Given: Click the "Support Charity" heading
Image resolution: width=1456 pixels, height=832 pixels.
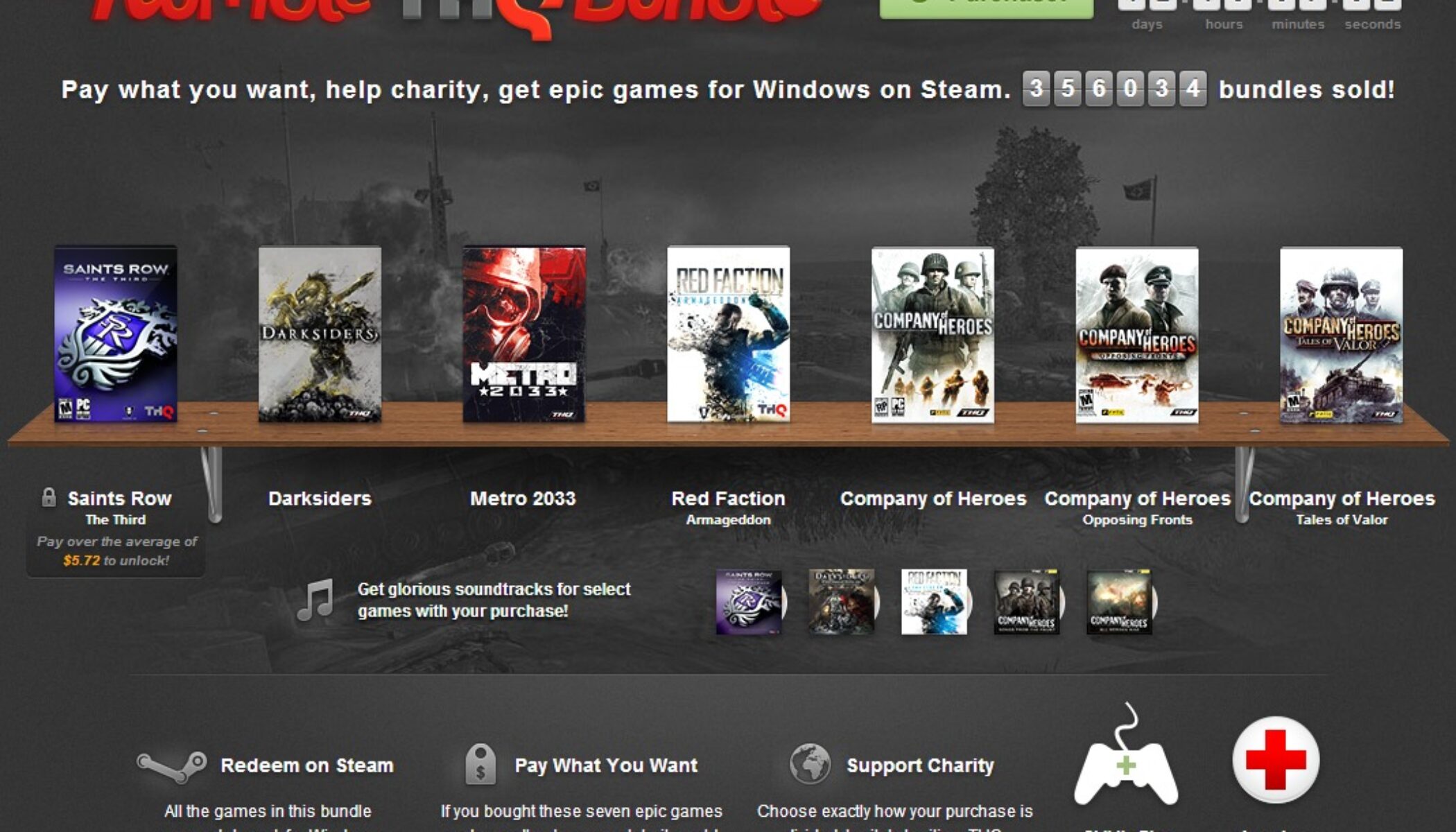Looking at the screenshot, I should pos(920,765).
